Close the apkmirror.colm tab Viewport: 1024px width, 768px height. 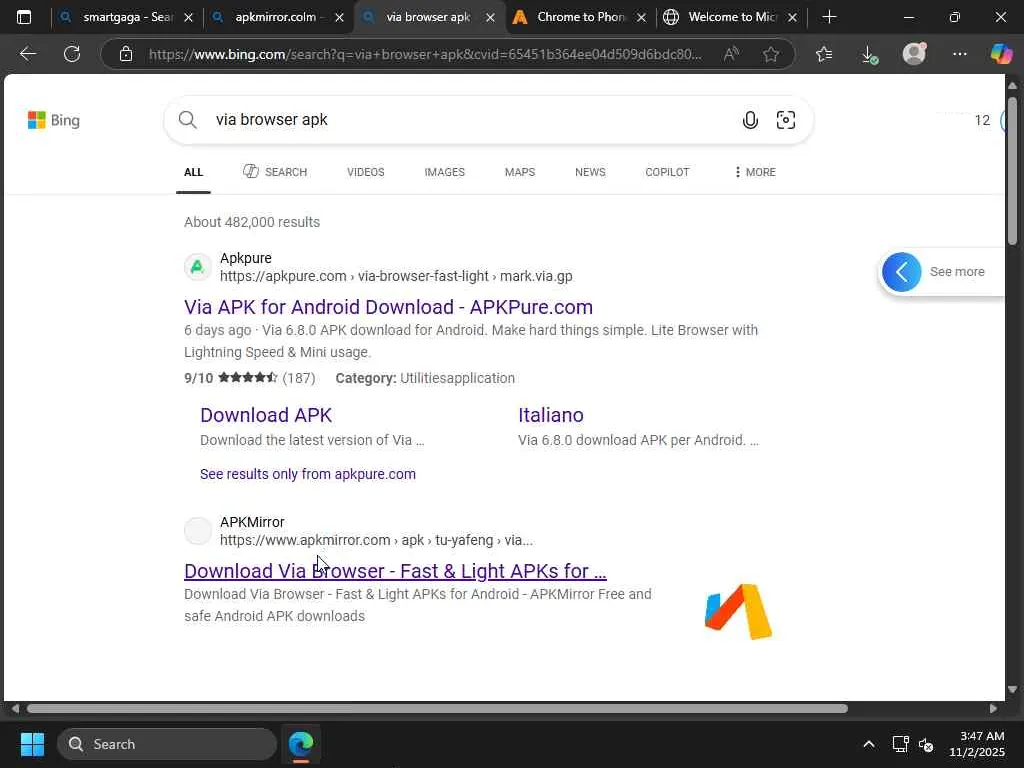[x=340, y=18]
